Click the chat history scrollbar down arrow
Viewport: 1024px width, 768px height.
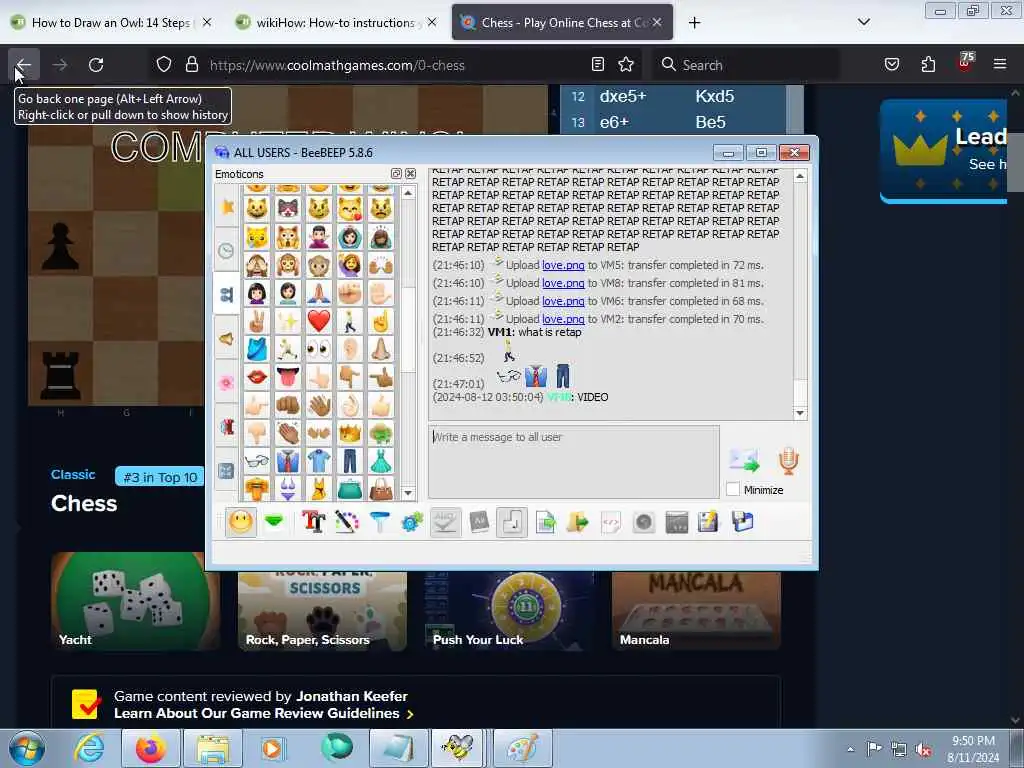click(x=800, y=413)
